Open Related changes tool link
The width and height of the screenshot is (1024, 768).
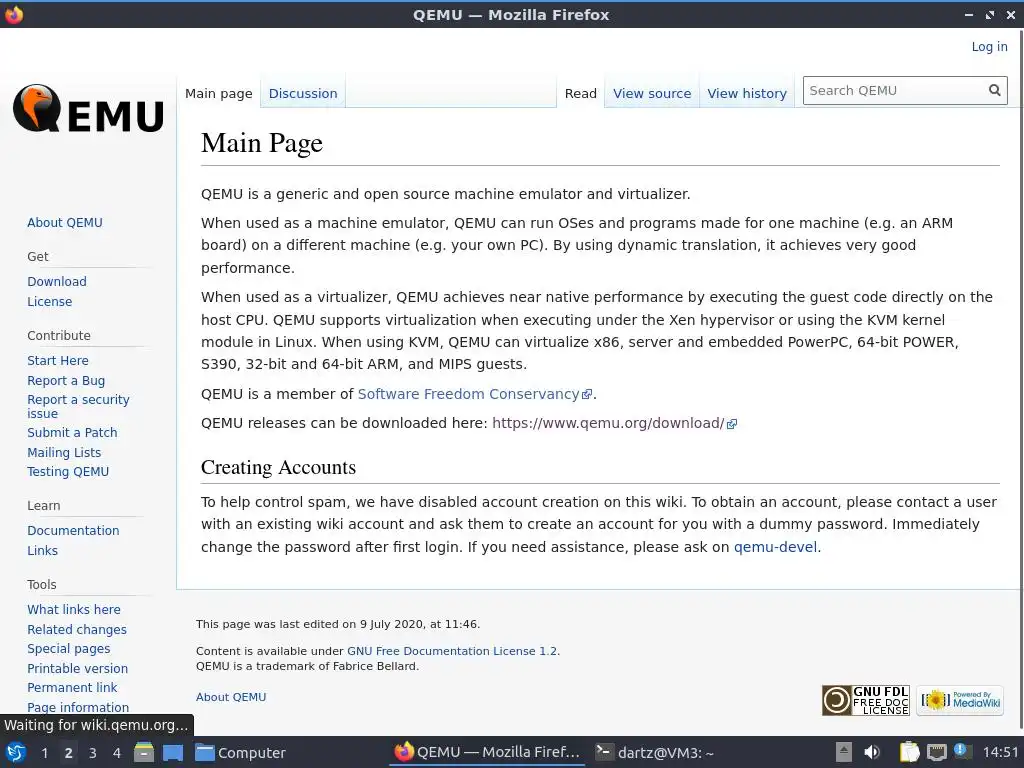click(77, 630)
